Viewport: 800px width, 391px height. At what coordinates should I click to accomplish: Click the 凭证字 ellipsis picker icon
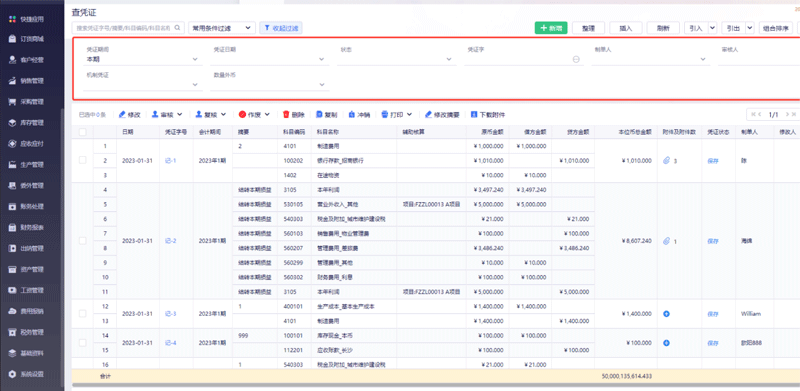coord(576,59)
